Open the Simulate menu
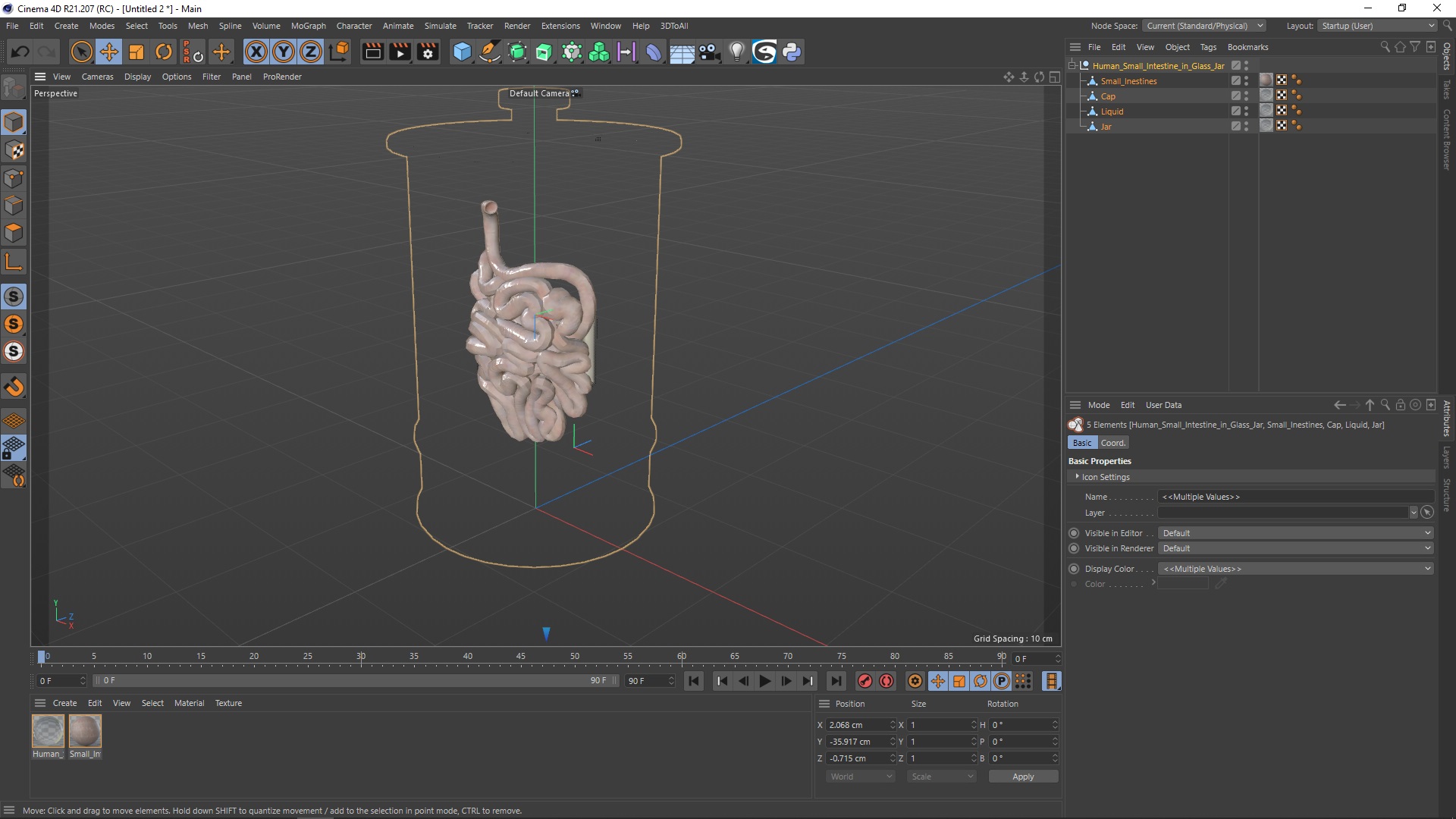This screenshot has width=1456, height=819. pos(440,26)
